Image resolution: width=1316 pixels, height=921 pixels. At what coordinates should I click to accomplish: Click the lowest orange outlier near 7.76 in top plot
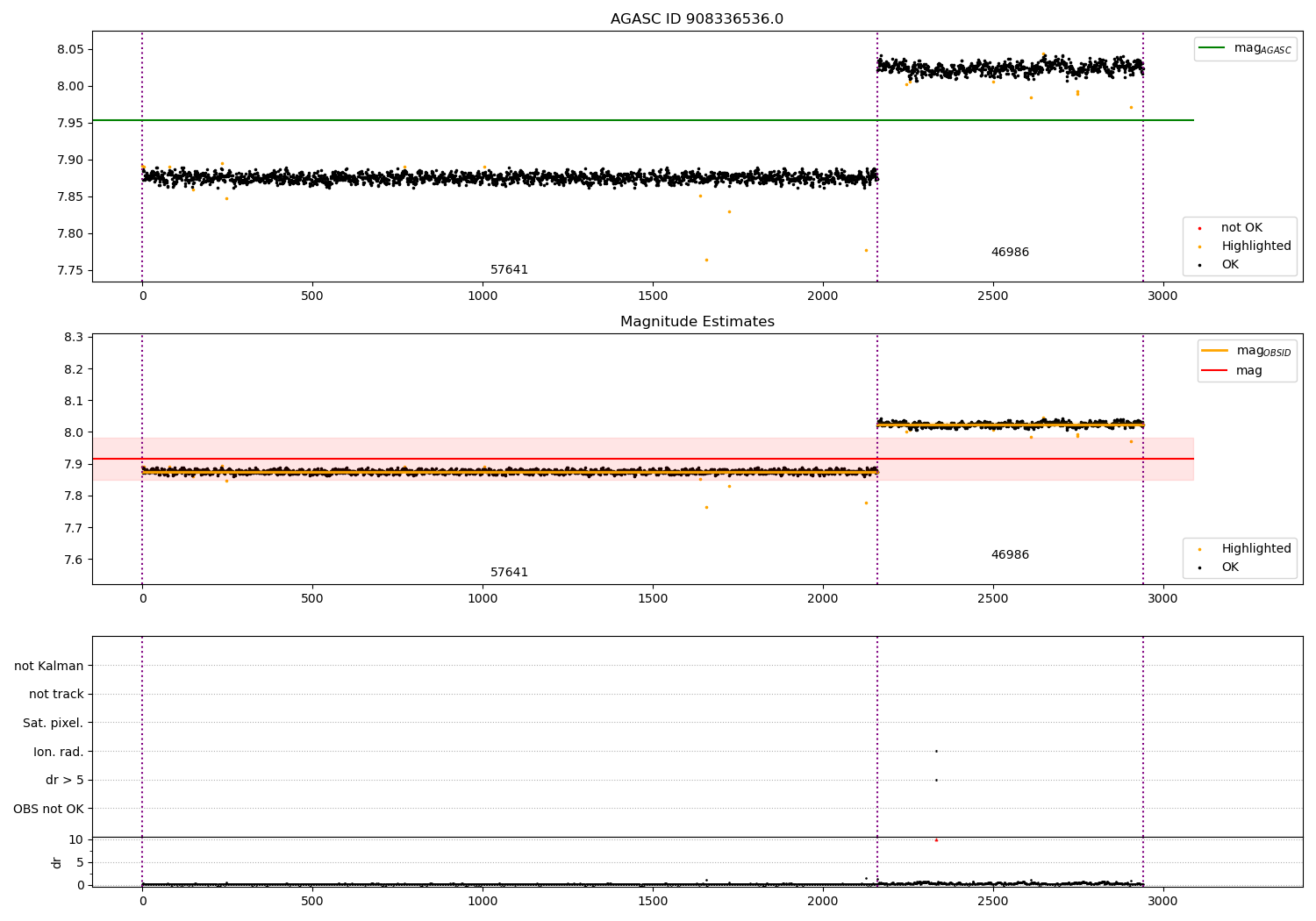click(x=706, y=260)
